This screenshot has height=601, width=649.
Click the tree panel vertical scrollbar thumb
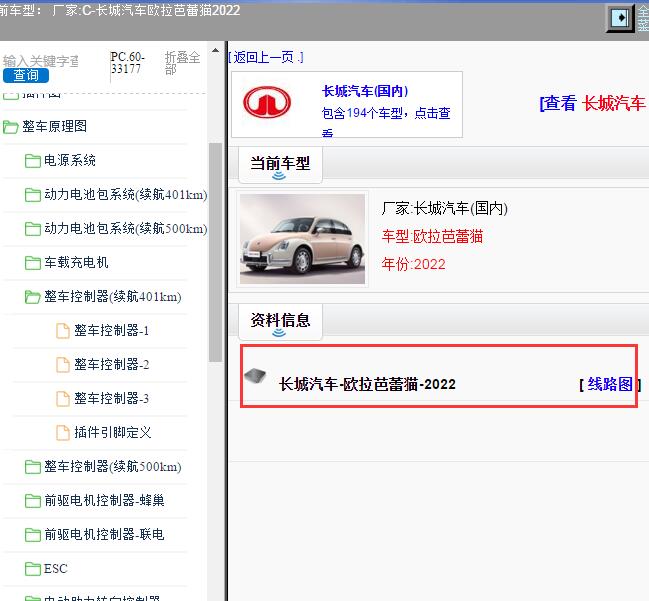215,252
